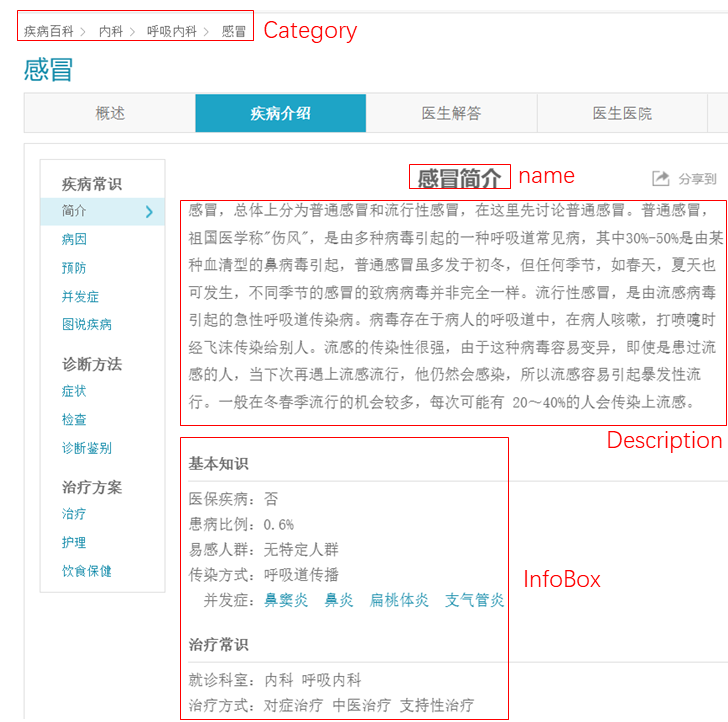The width and height of the screenshot is (728, 722).
Task: Click the 易感人群: 无特定人群 row
Action: point(264,550)
